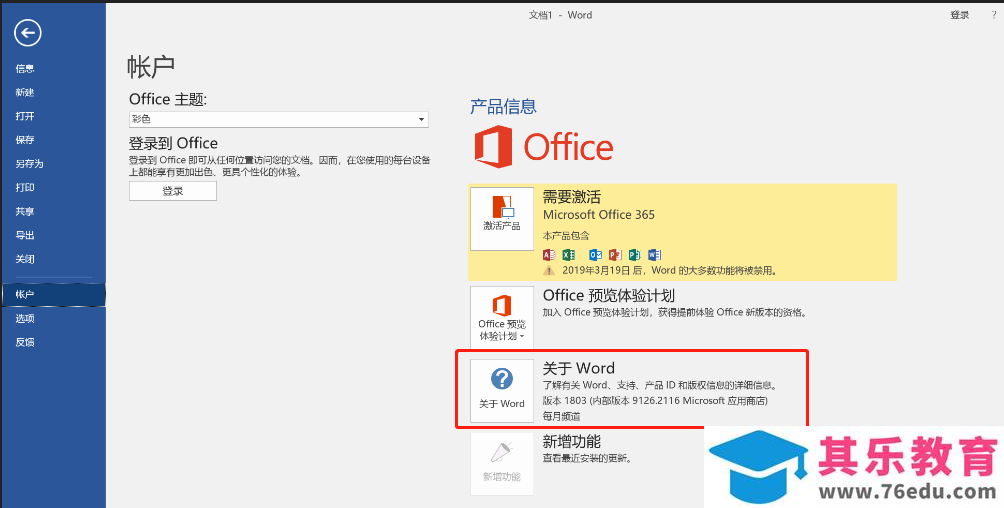The height and width of the screenshot is (508, 1004).
Task: Open 选项 from the sidebar
Action: (x=24, y=318)
